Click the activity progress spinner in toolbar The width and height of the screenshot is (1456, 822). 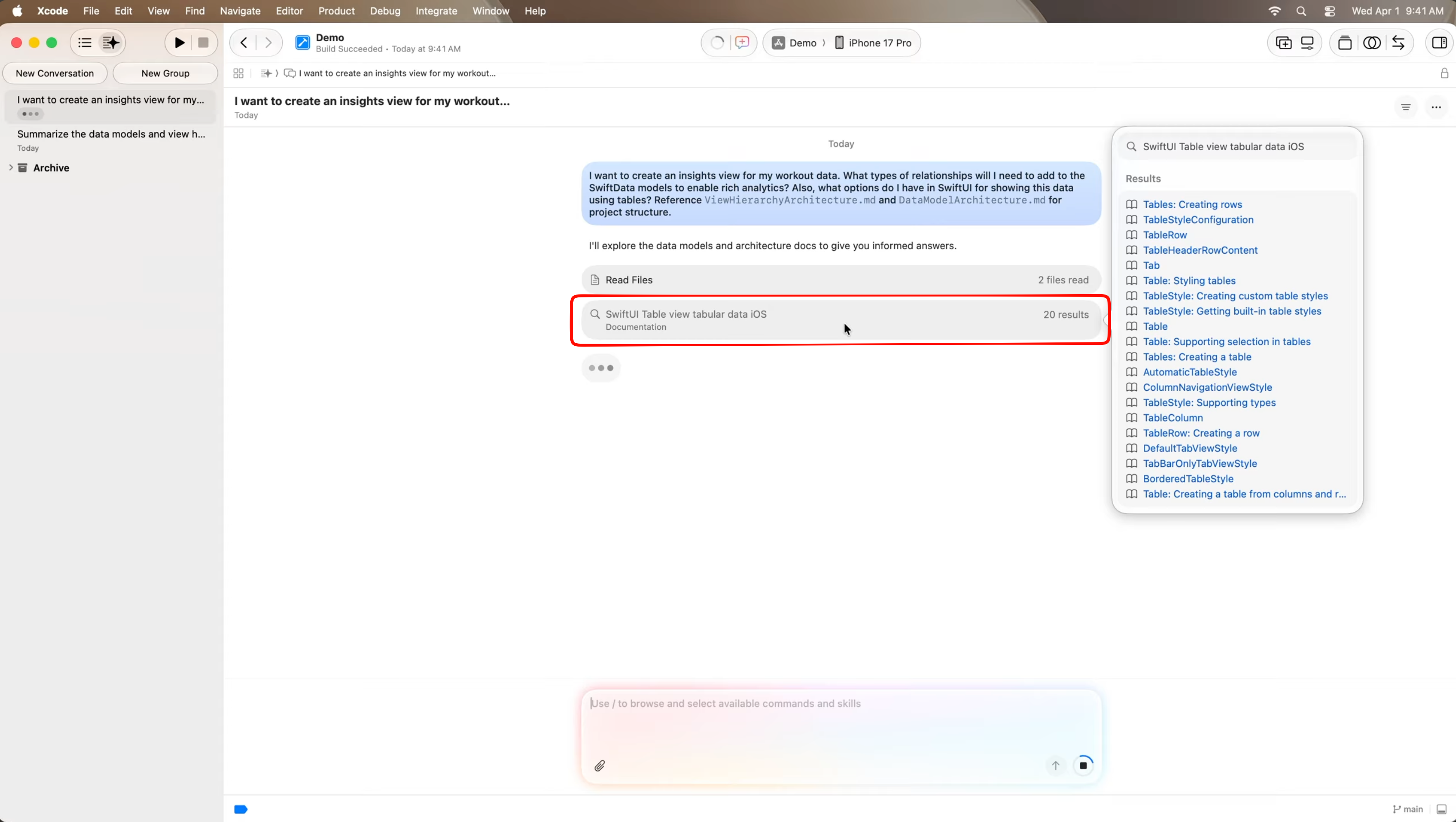[717, 43]
